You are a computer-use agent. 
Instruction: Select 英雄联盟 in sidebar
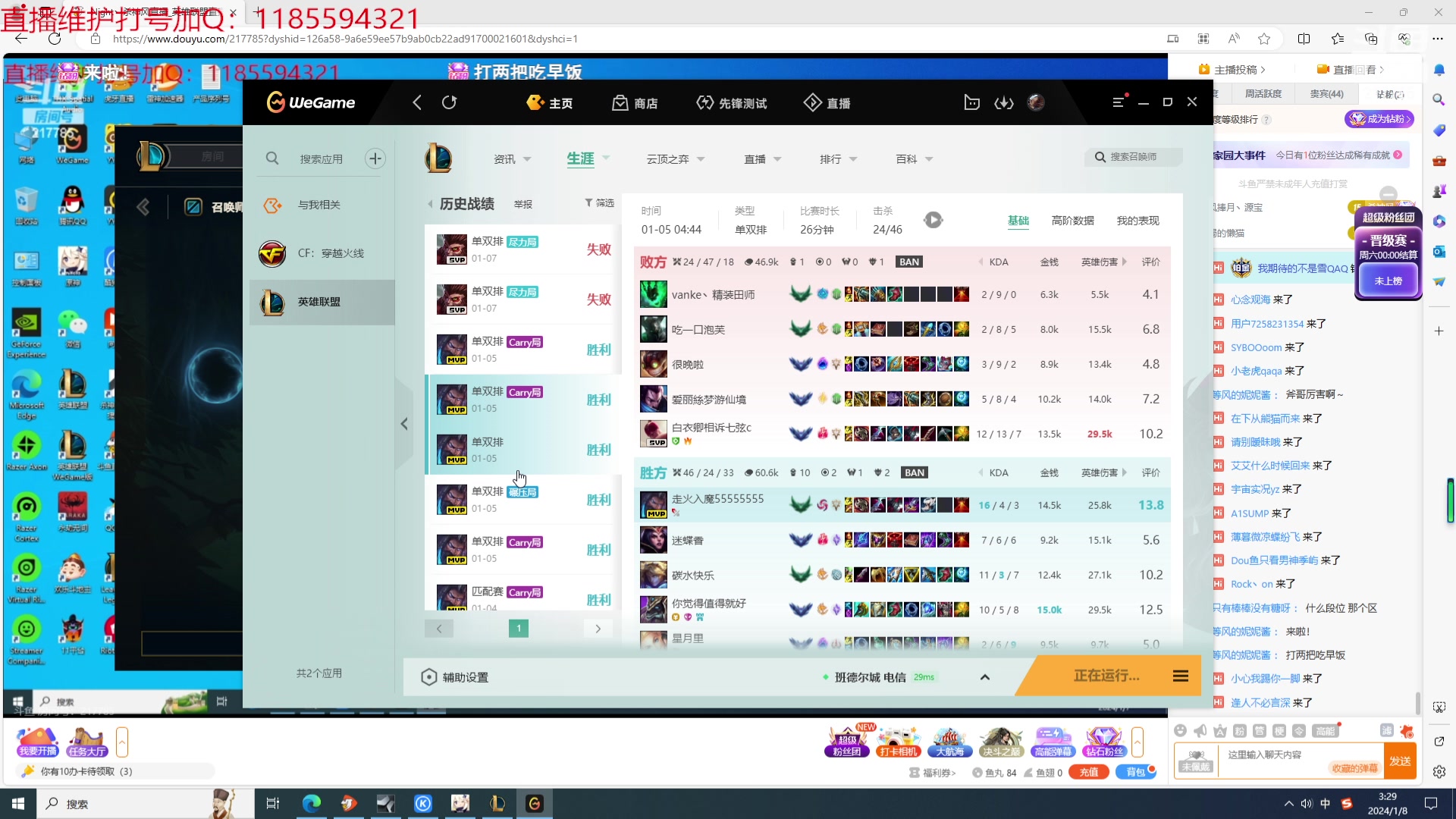322,302
